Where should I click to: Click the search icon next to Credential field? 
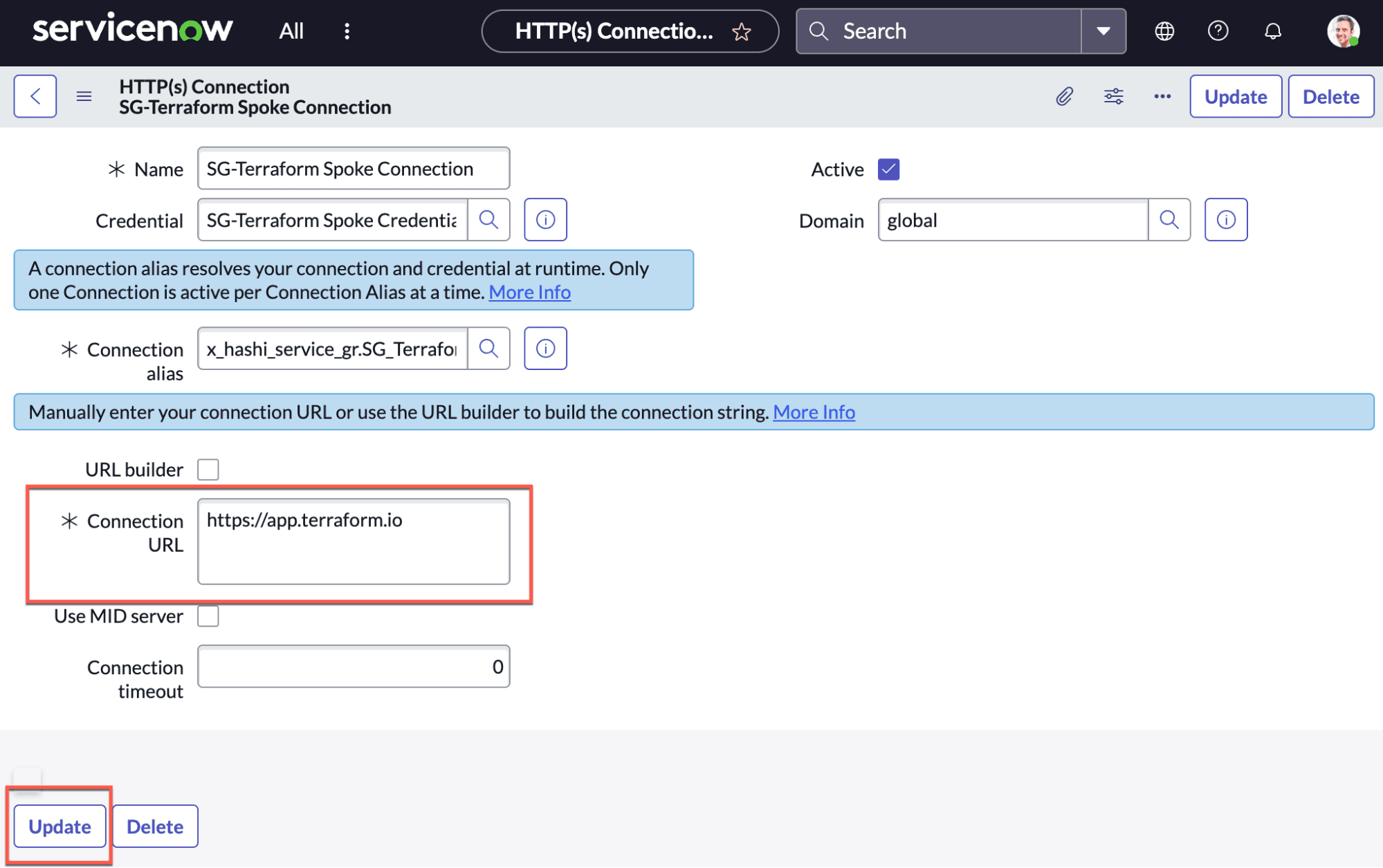pyautogui.click(x=490, y=219)
